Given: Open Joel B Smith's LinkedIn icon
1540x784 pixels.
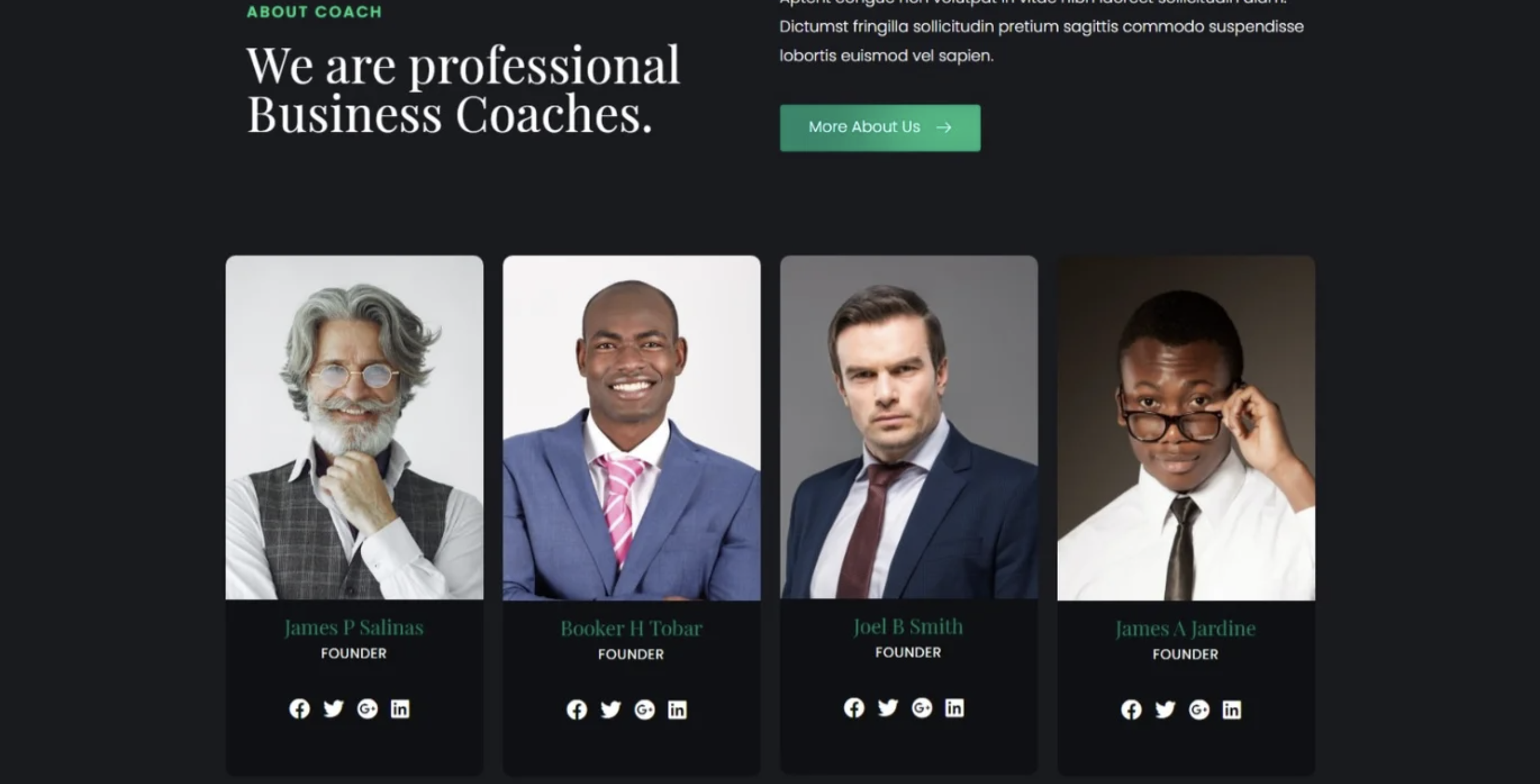Looking at the screenshot, I should (x=955, y=708).
